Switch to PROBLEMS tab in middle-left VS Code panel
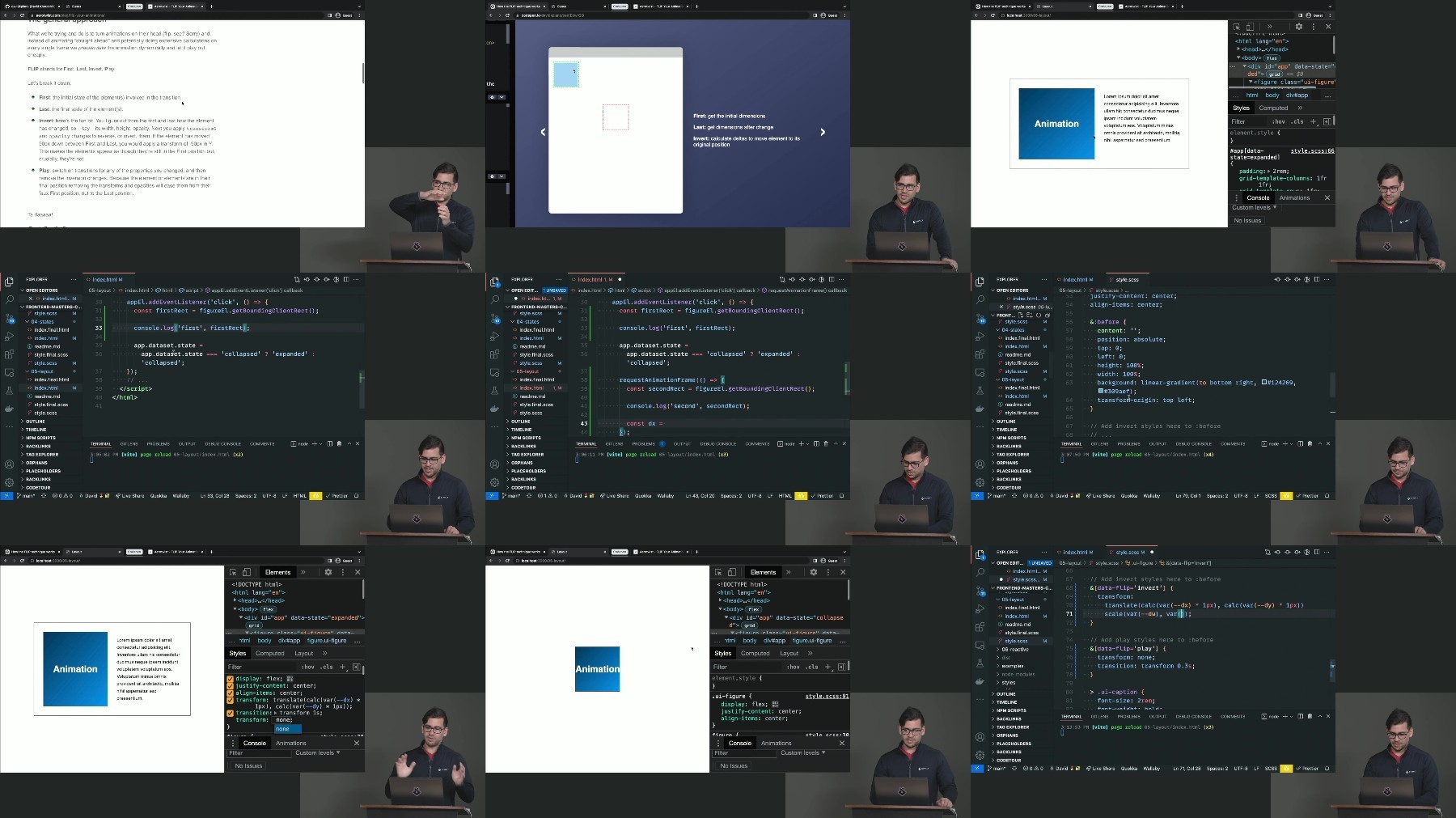Viewport: 1456px width, 818px height. pyautogui.click(x=159, y=443)
